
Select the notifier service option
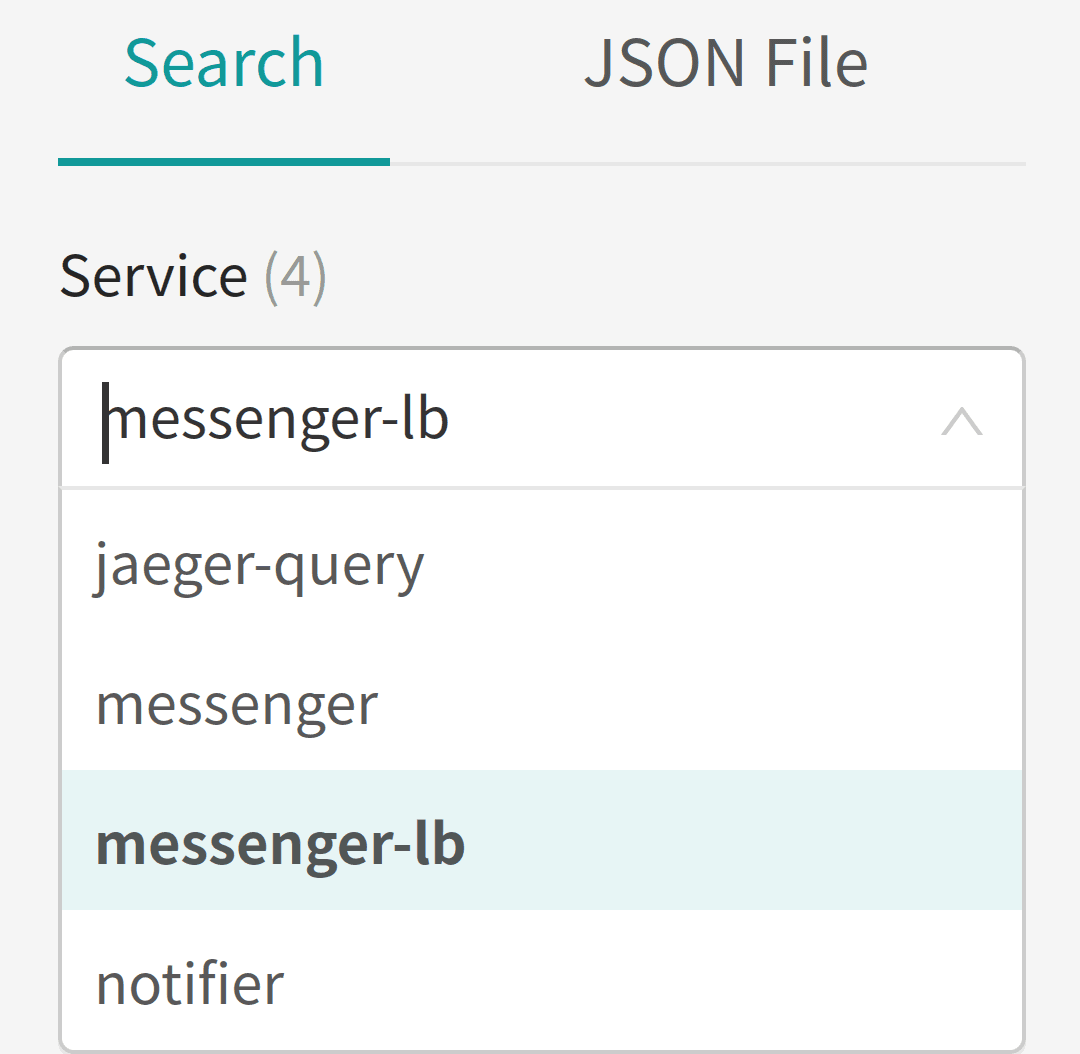tap(189, 982)
